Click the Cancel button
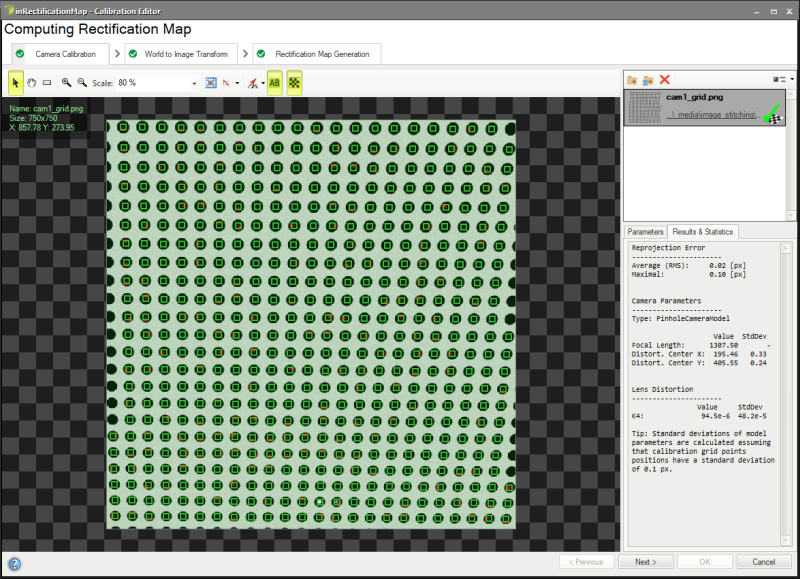 (764, 562)
